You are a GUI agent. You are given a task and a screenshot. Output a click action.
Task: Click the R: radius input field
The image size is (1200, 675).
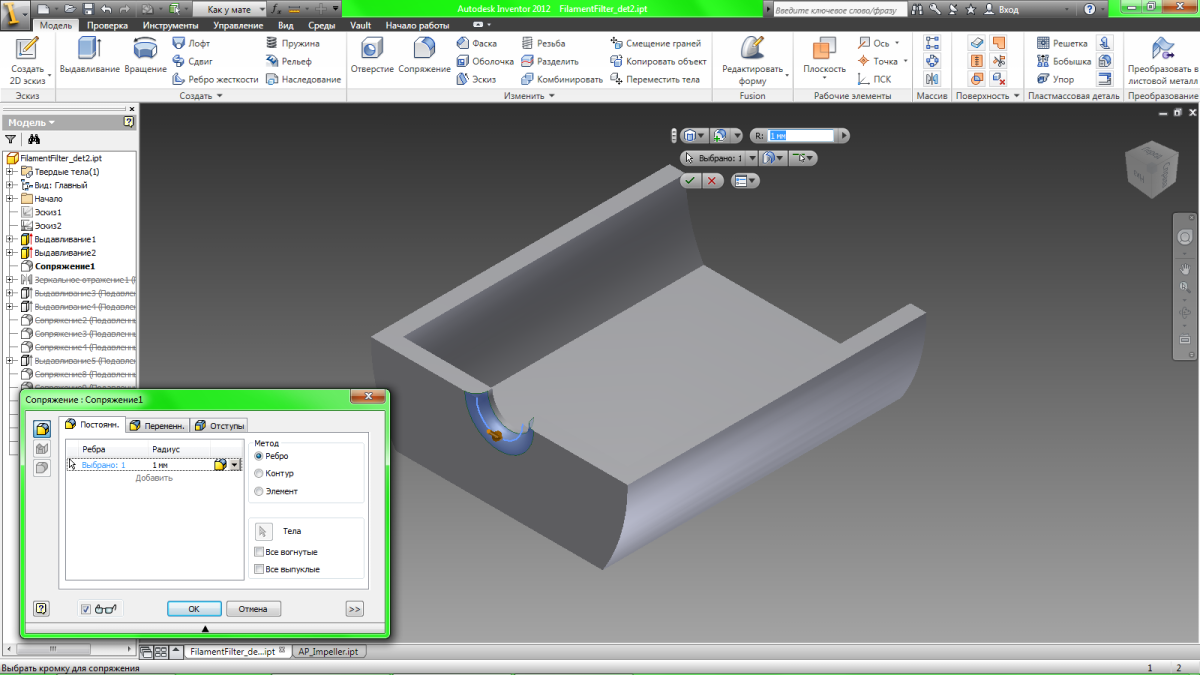799,135
